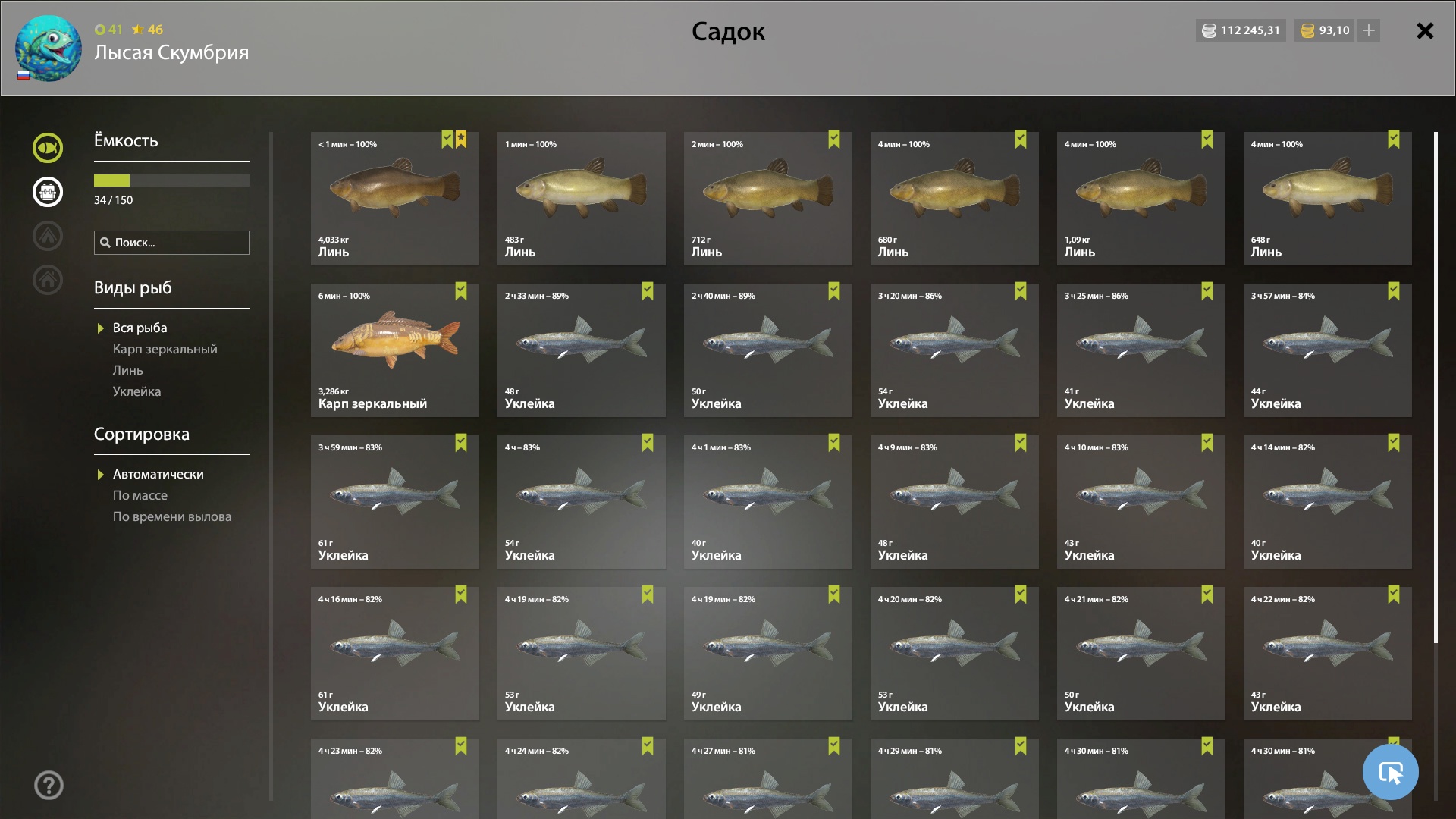
Task: Click the Ёмкость capacity progress bar
Action: [x=172, y=180]
